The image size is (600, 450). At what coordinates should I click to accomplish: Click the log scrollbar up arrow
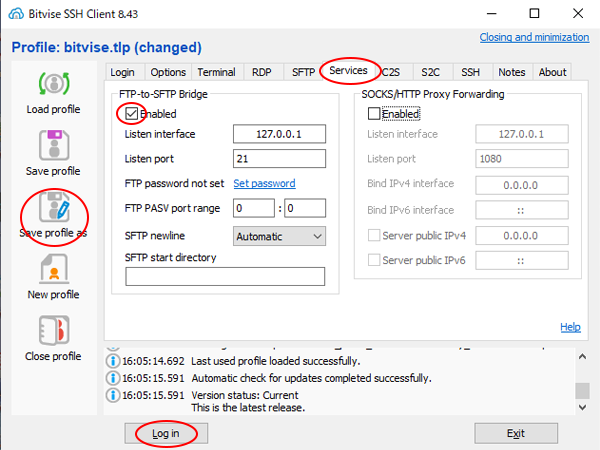pyautogui.click(x=582, y=357)
